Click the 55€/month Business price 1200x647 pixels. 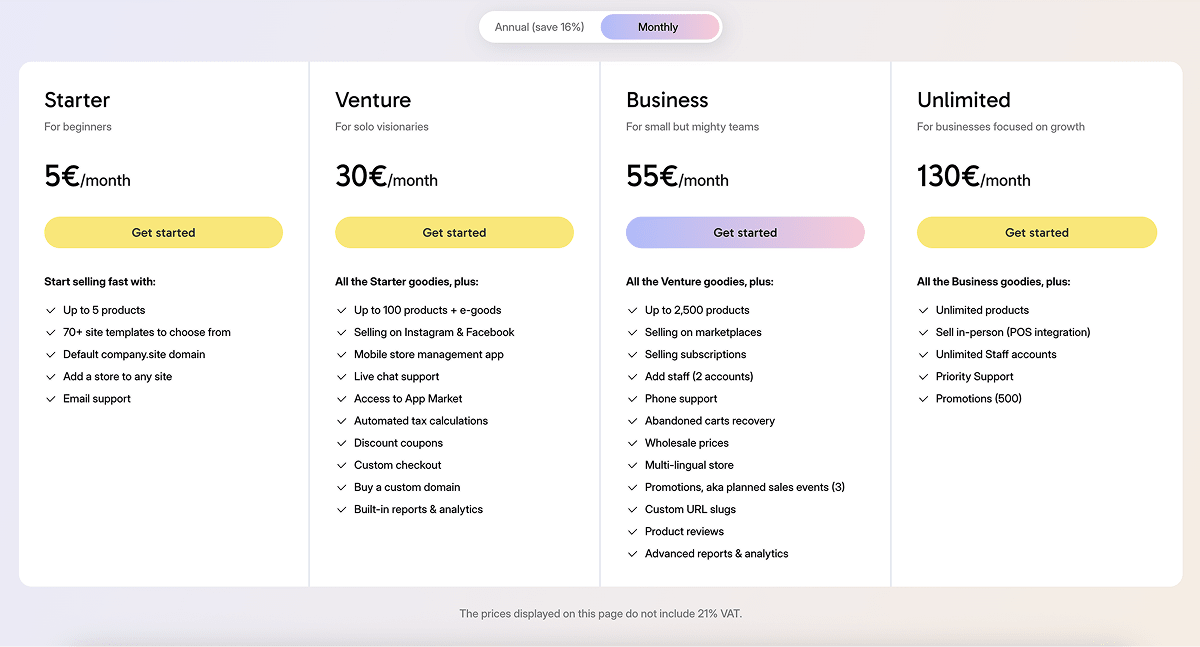pos(677,177)
